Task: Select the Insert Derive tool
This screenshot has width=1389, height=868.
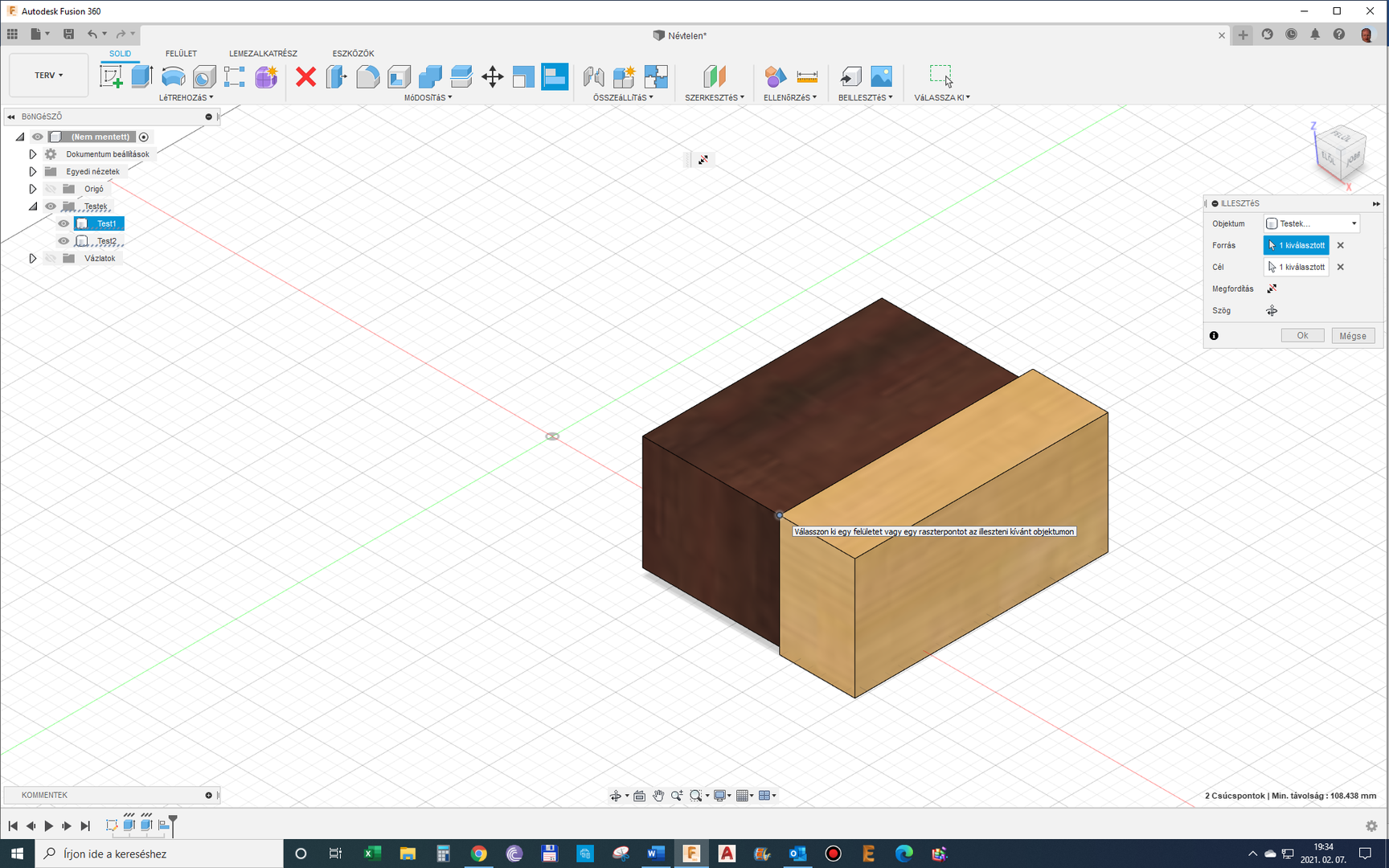Action: pyautogui.click(x=850, y=77)
